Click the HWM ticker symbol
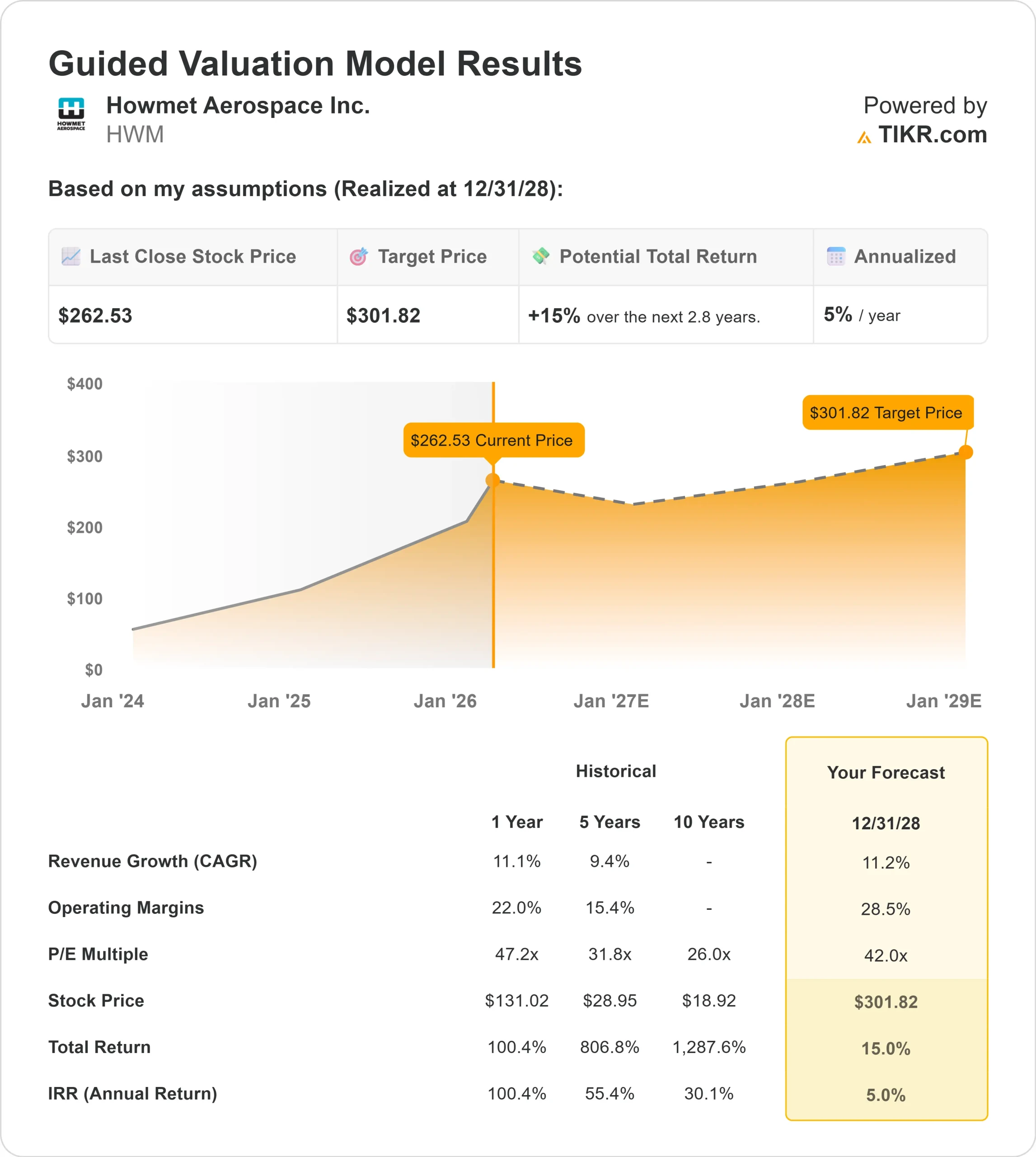Image resolution: width=1036 pixels, height=1157 pixels. [x=135, y=135]
